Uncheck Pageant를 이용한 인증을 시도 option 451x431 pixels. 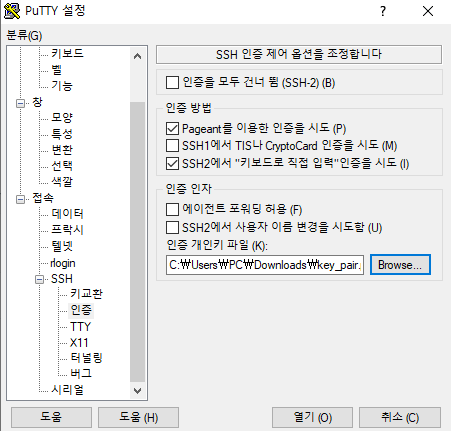pyautogui.click(x=172, y=128)
